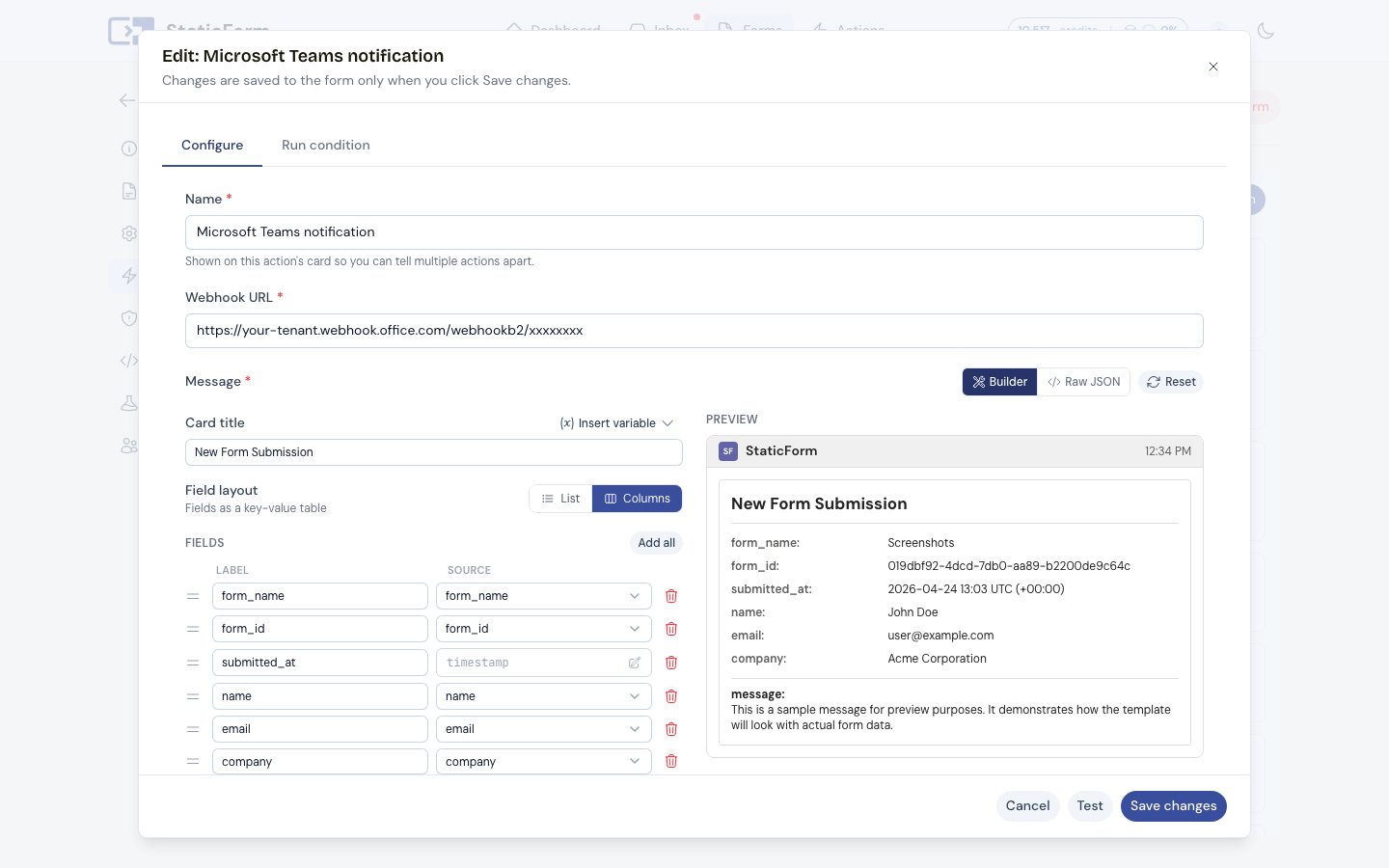
Task: Open the lightning actions icon in sidebar
Action: tap(129, 276)
